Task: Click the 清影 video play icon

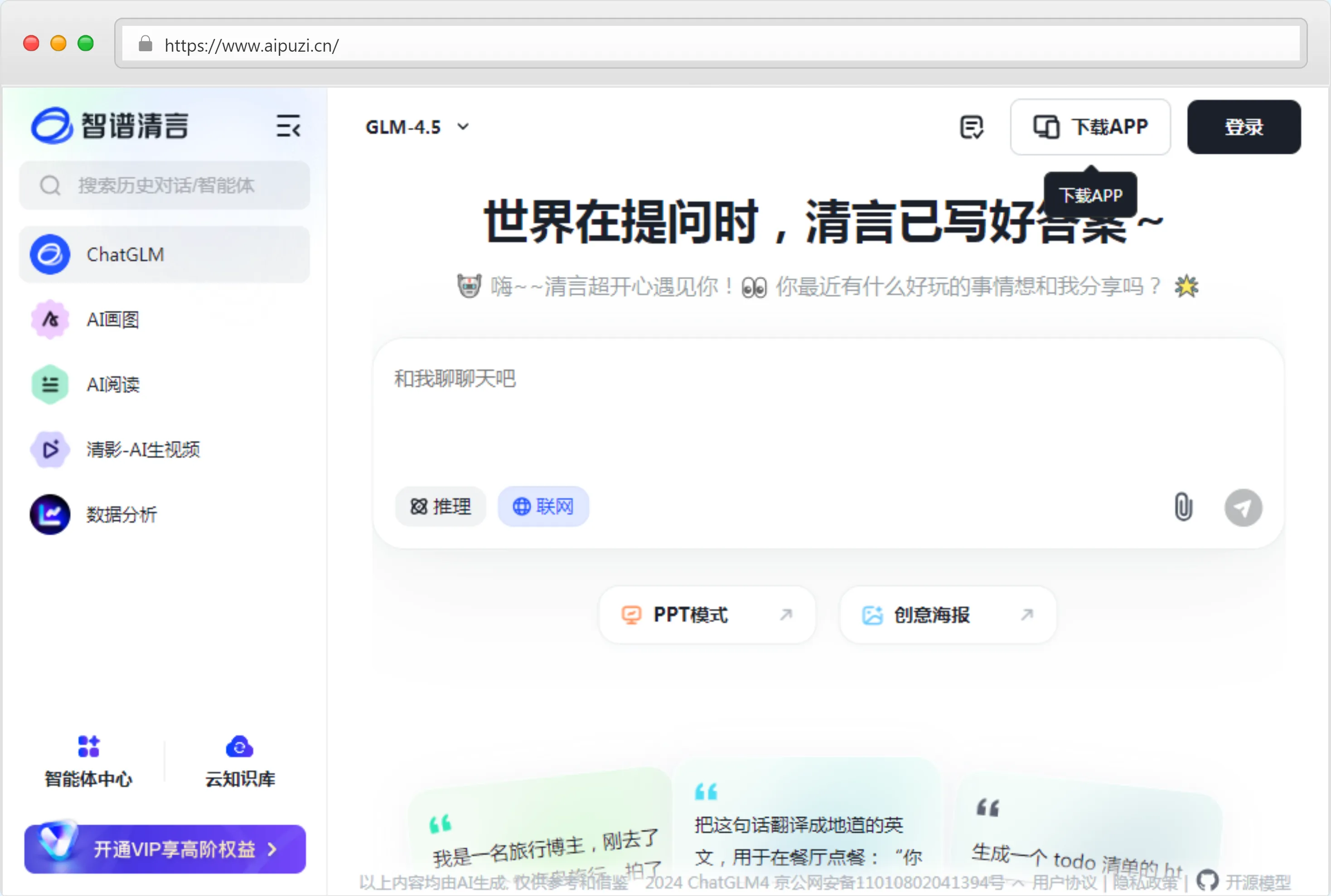Action: pos(50,450)
